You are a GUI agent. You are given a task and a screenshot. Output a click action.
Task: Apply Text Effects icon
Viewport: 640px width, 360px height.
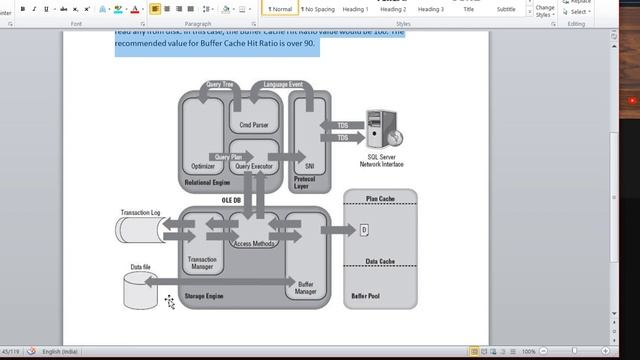(x=102, y=9)
